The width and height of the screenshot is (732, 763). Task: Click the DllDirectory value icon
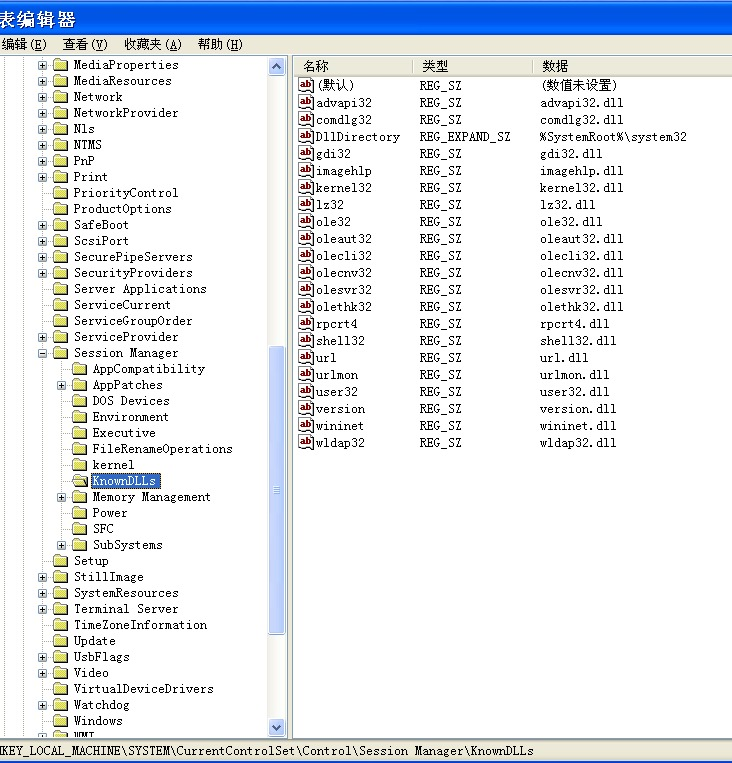point(306,136)
